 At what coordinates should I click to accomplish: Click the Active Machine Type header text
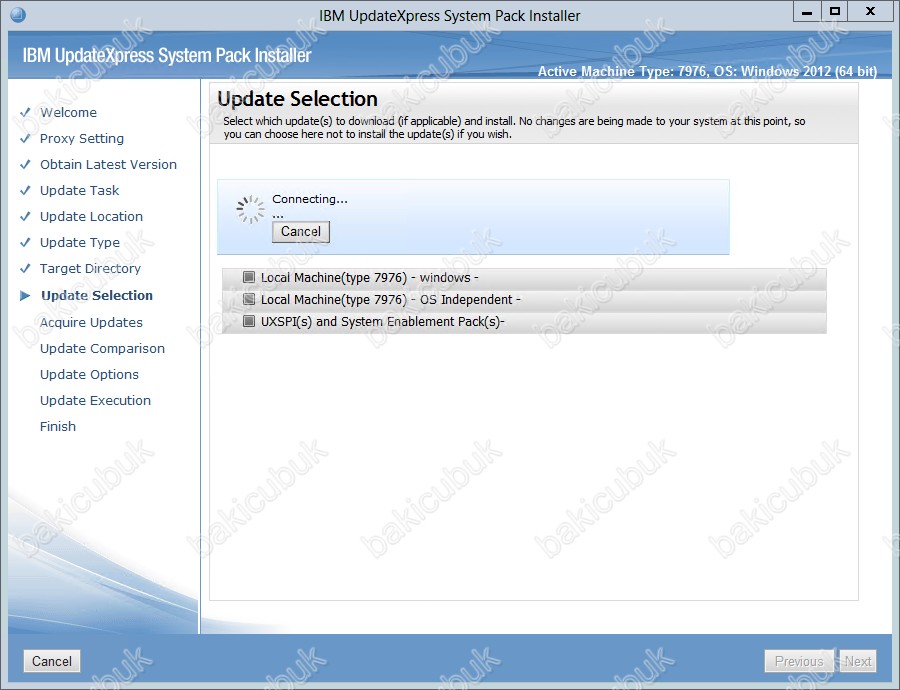[707, 72]
